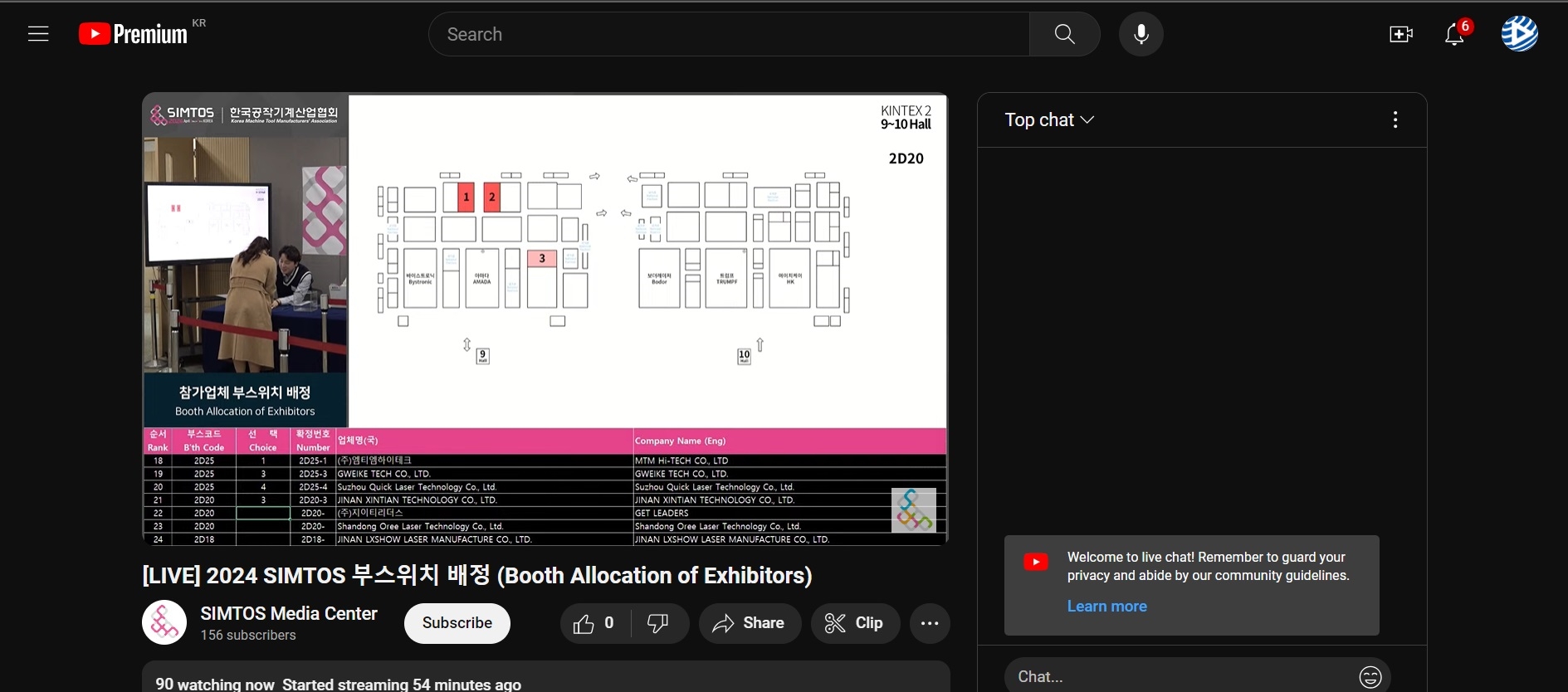Open the hamburger guide menu

38,34
